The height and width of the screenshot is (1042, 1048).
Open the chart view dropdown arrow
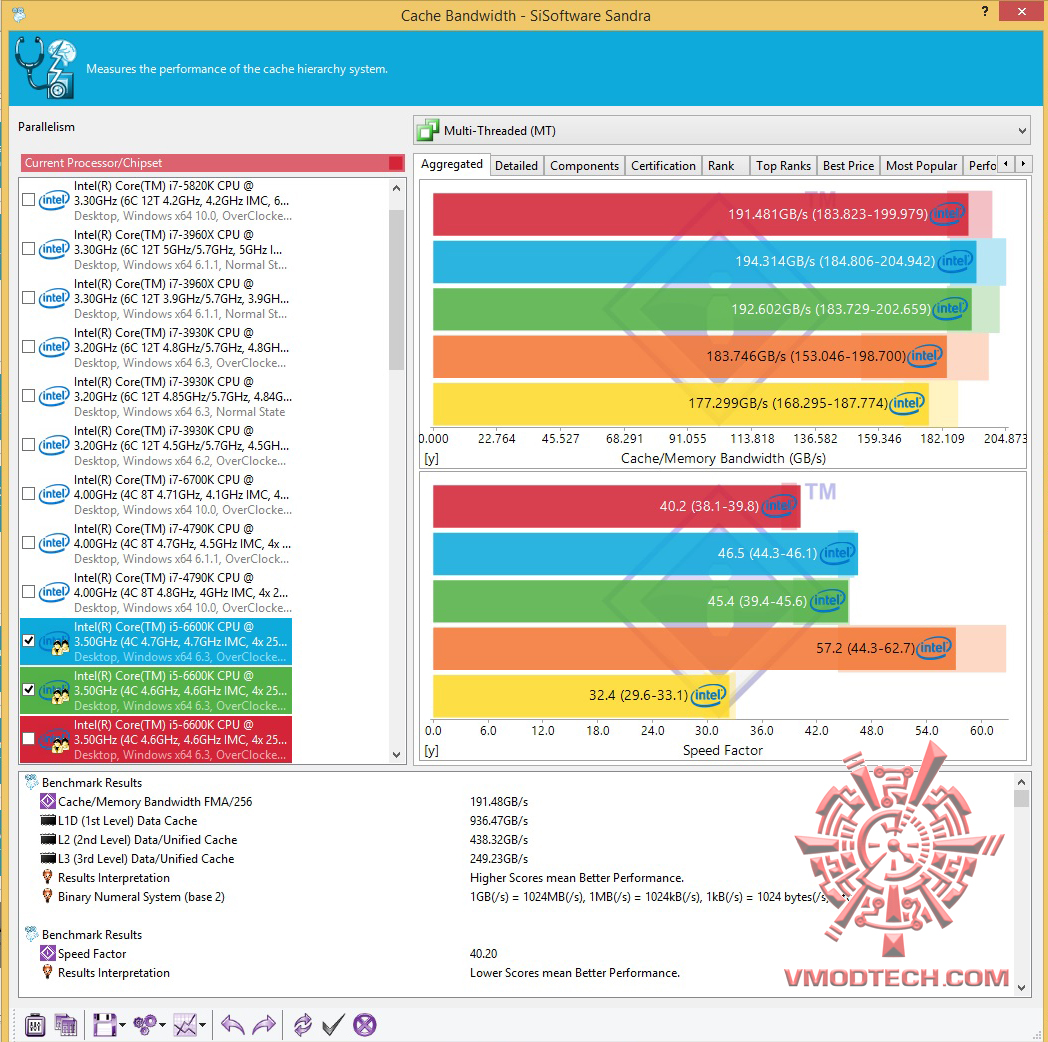[x=203, y=1025]
